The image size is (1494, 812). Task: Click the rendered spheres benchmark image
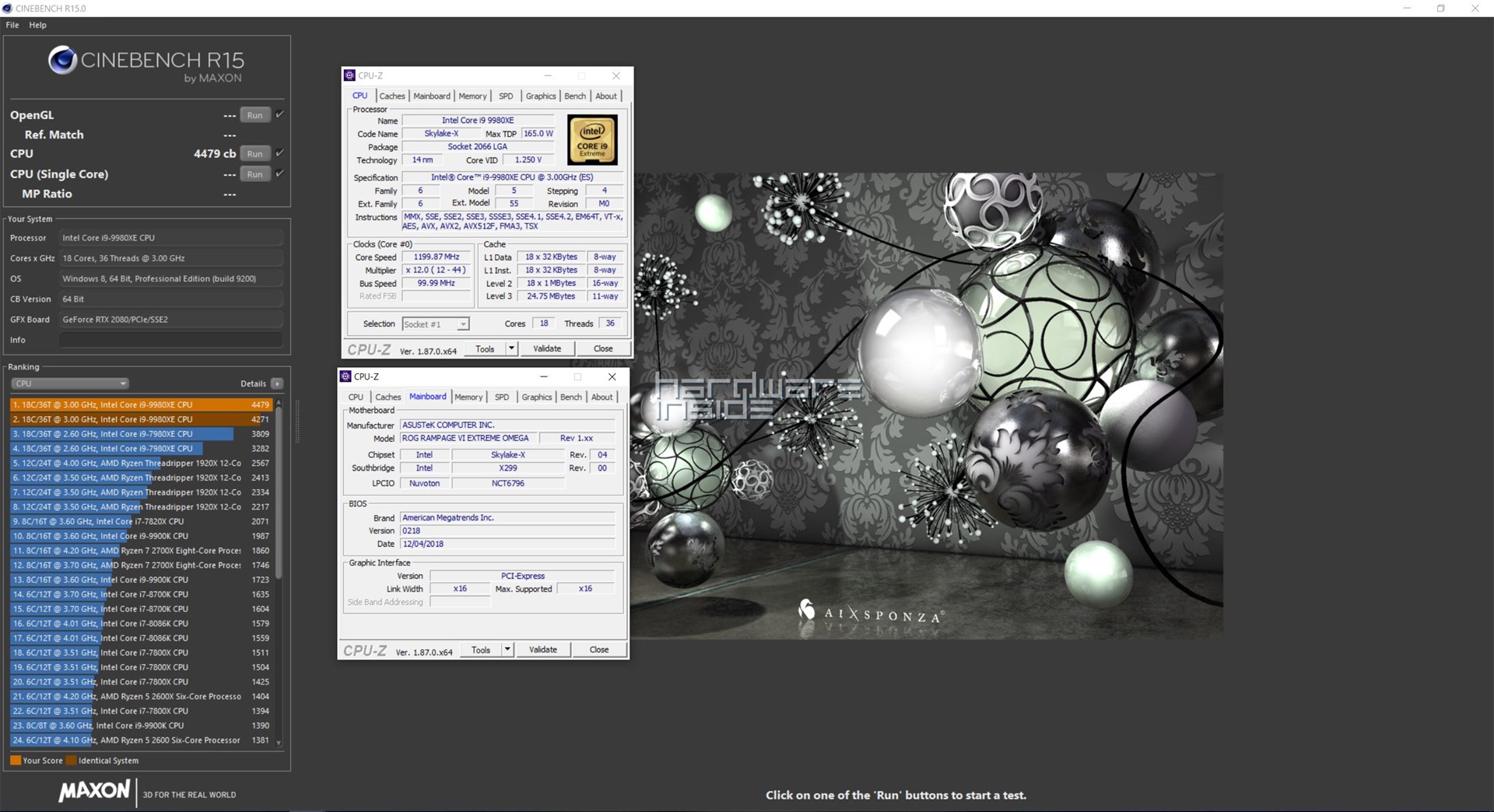(926, 406)
